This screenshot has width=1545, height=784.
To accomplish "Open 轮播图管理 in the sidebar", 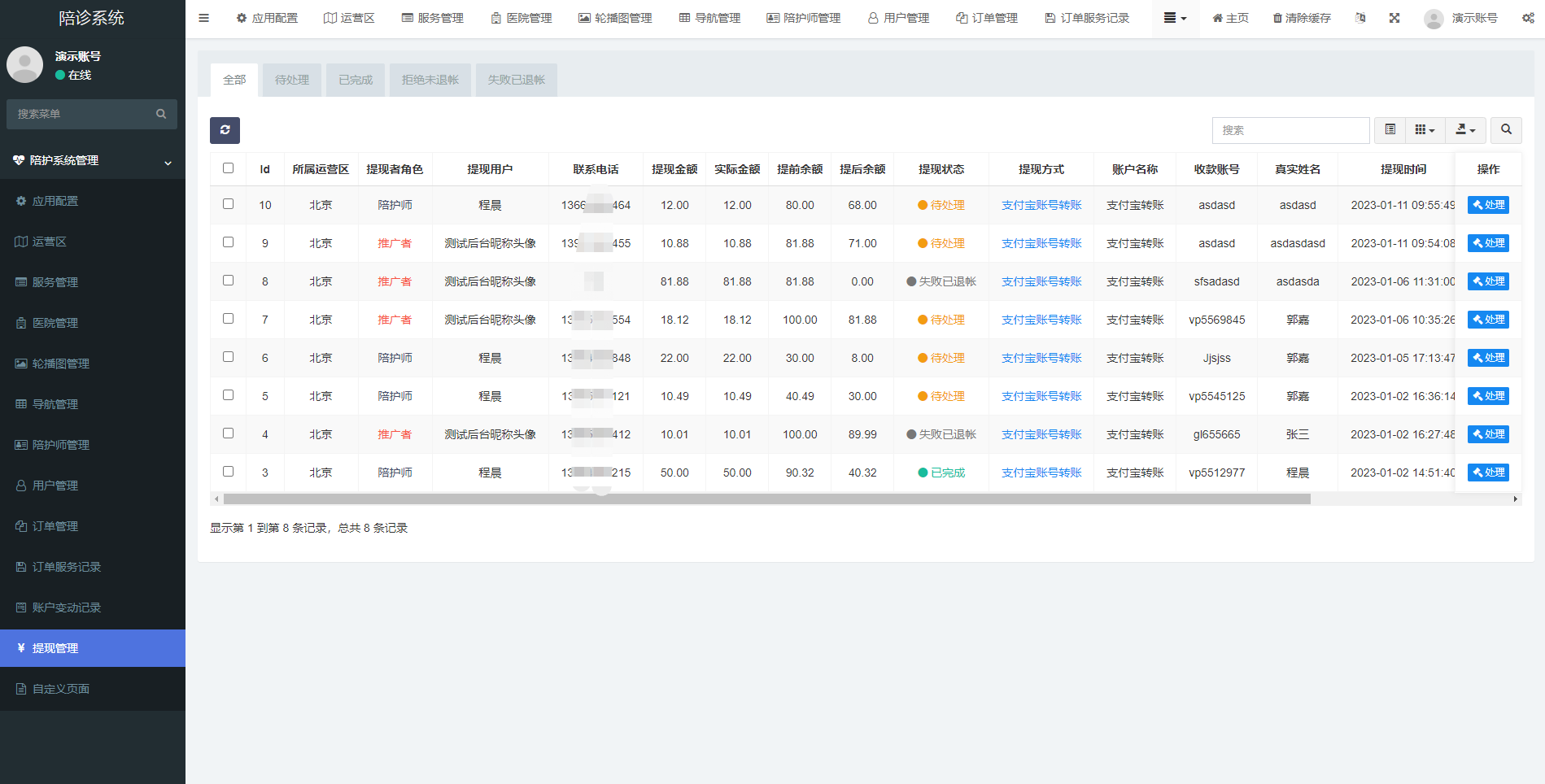I will point(93,364).
